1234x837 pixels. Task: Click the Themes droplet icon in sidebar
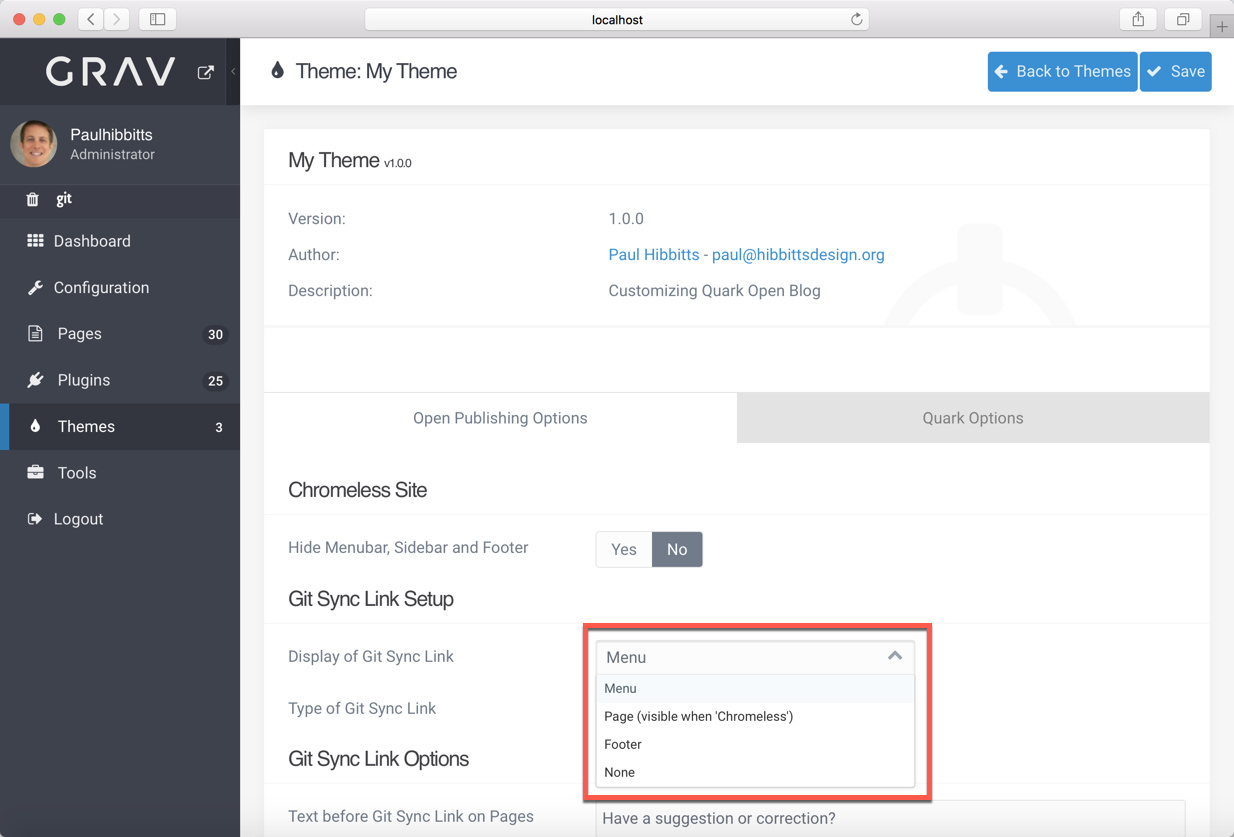point(35,426)
